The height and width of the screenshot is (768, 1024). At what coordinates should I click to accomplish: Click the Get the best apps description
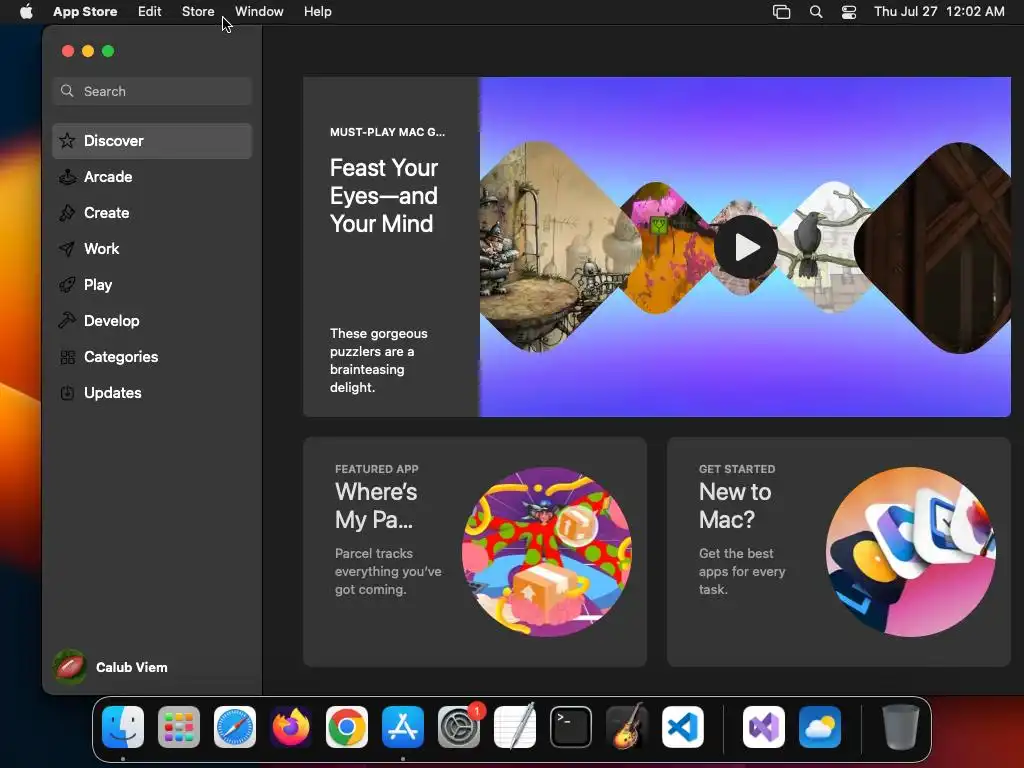[x=742, y=571]
